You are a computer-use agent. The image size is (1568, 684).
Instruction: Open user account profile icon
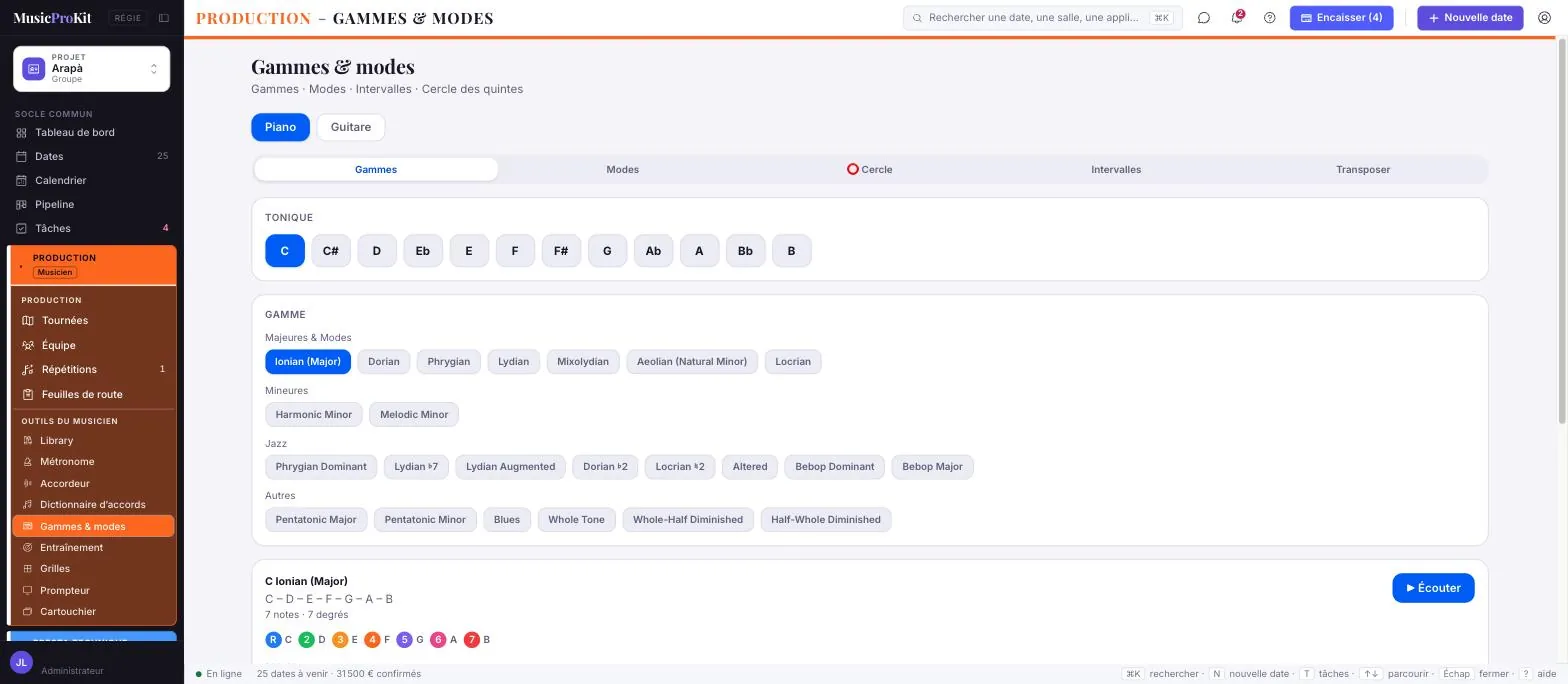coord(1544,18)
